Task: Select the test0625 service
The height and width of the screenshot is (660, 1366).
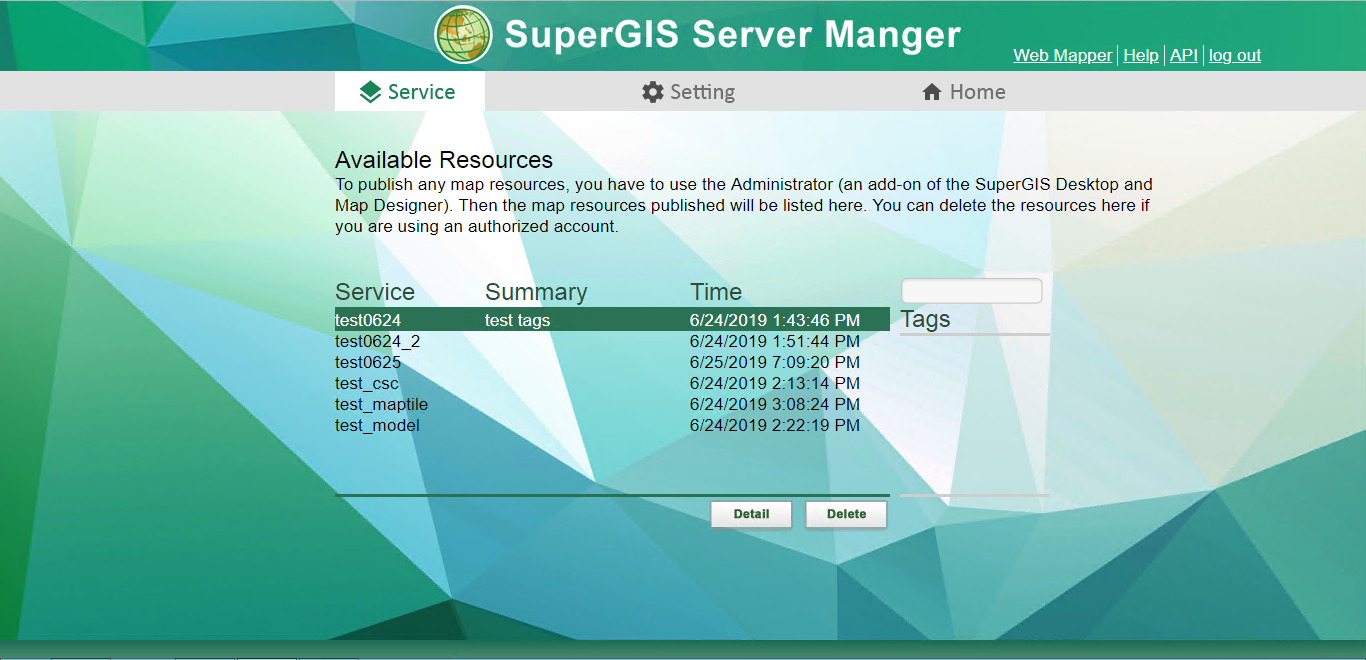Action: [368, 362]
